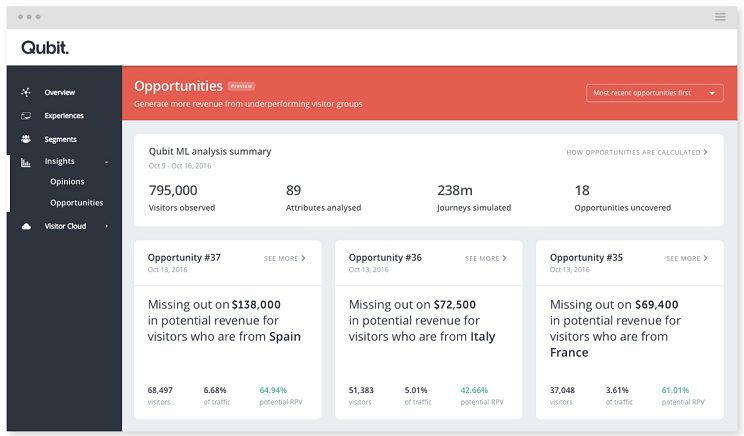Screen dimensions: 744x436
Task: Open the Visitor Cloud menu item
Action: 65,226
